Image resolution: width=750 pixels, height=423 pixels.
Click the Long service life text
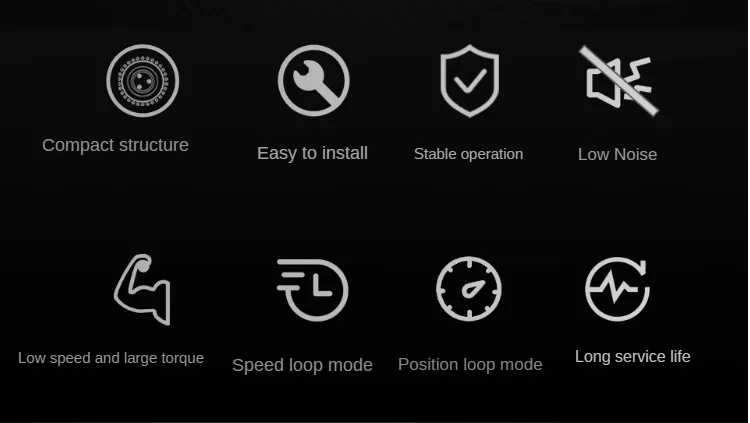click(x=633, y=357)
